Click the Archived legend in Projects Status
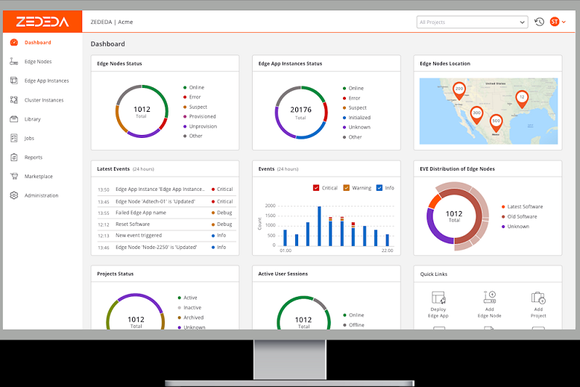Screen dimensions: 580x387 coord(191,317)
